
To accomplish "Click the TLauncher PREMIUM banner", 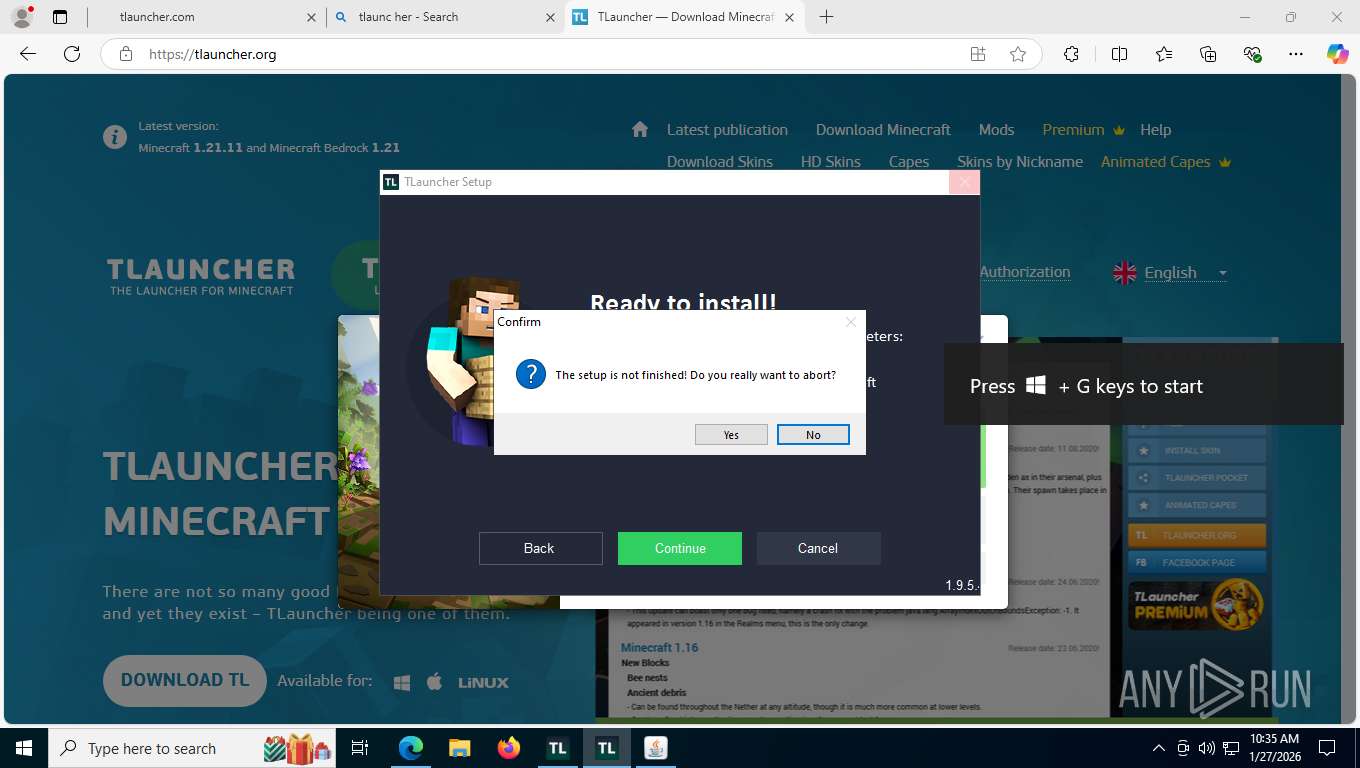I will pos(1196,605).
